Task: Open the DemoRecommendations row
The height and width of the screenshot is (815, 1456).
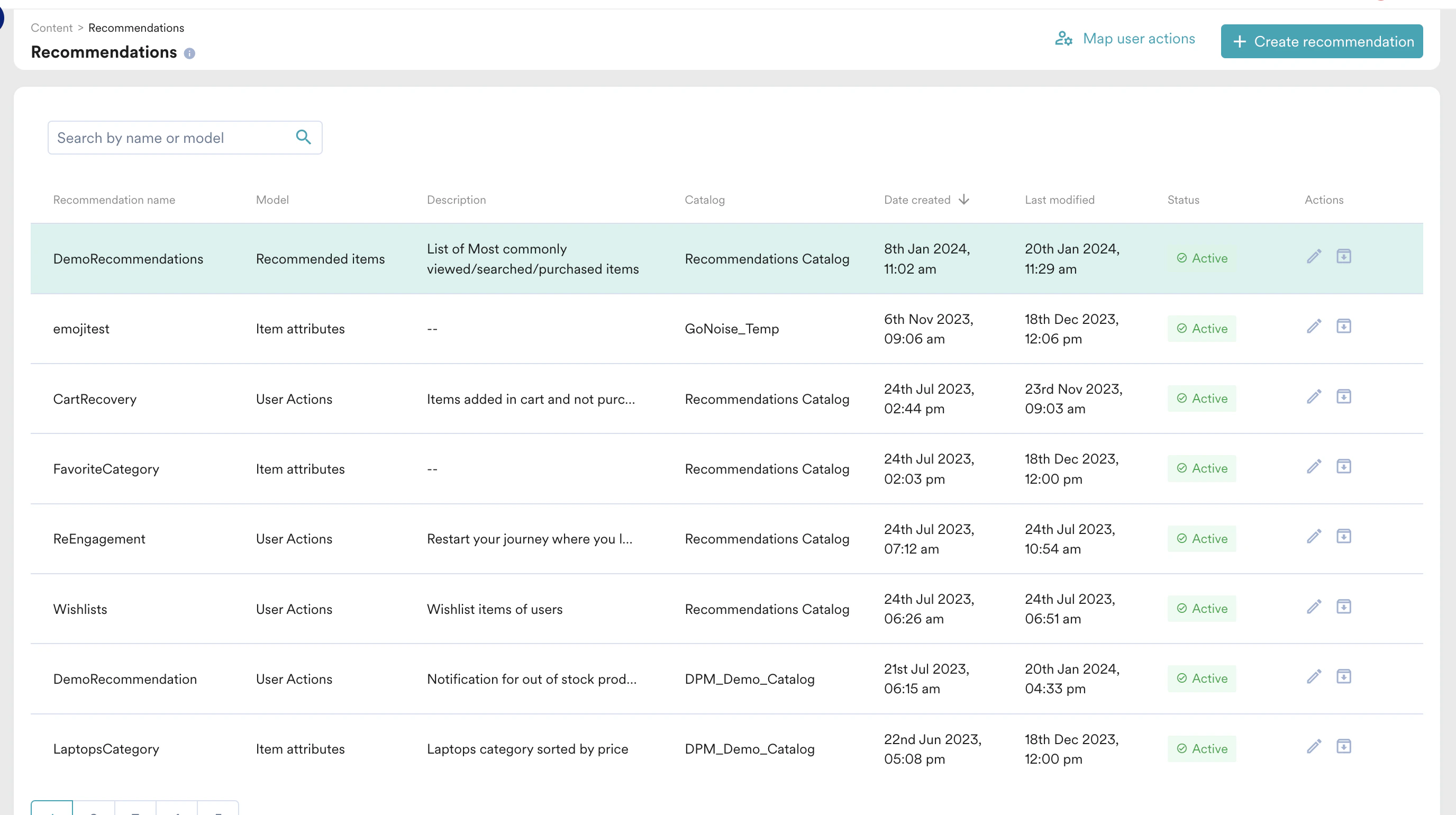Action: (x=129, y=259)
